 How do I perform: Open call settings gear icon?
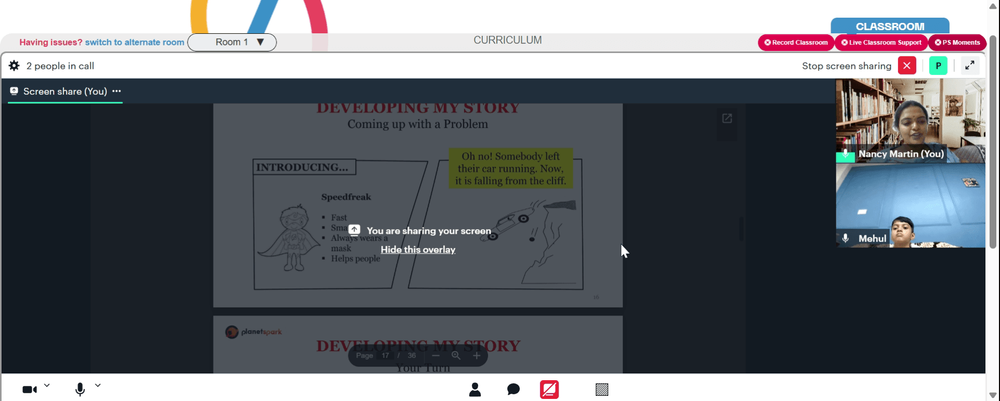coord(14,66)
